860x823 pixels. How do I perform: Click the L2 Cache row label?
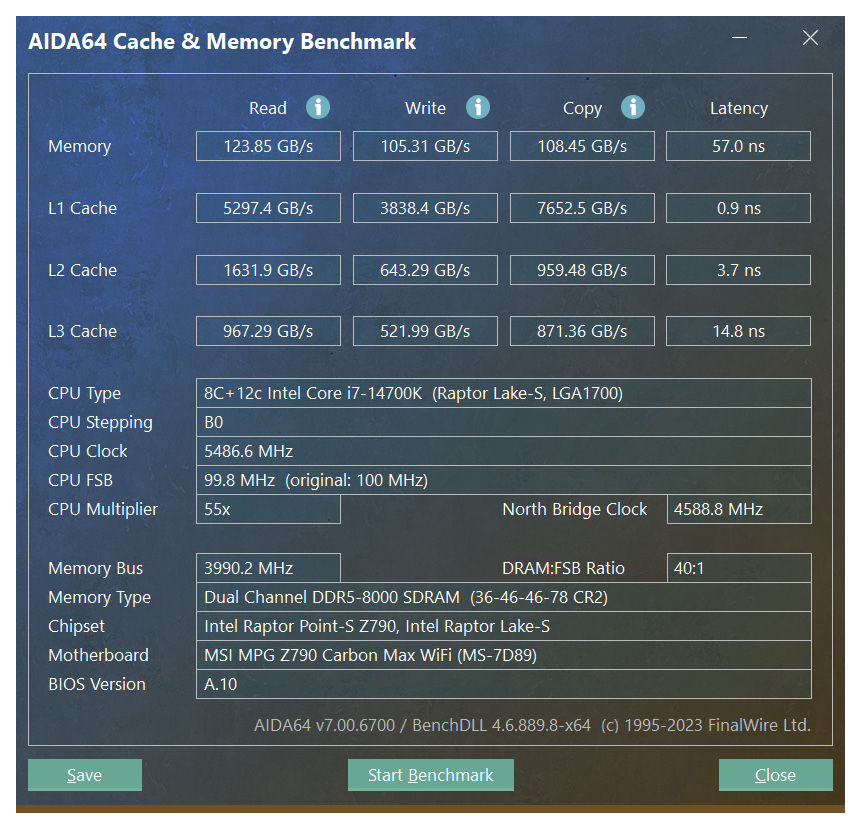coord(82,270)
